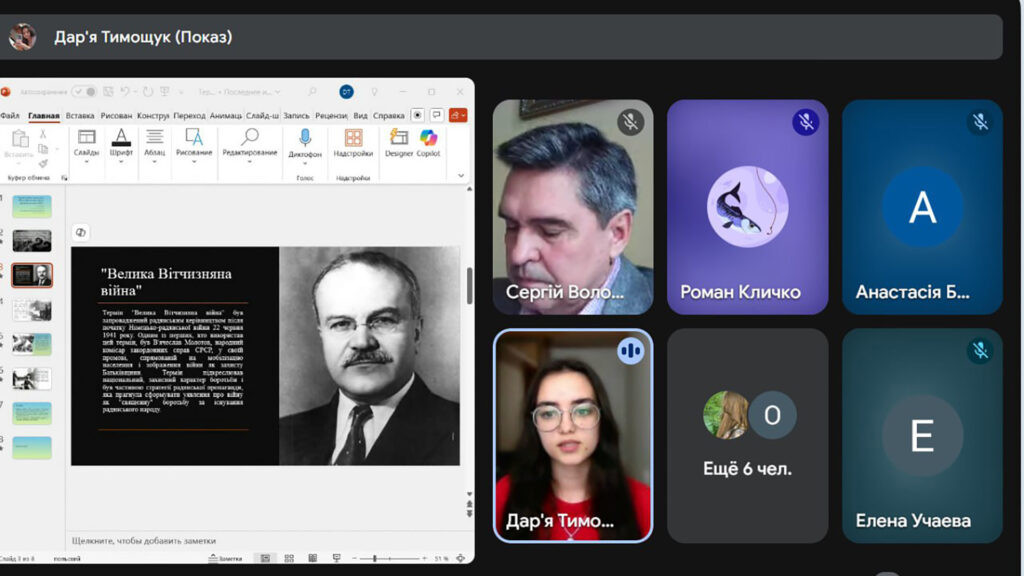
Task: Click the 51% zoom level
Action: coord(441,558)
